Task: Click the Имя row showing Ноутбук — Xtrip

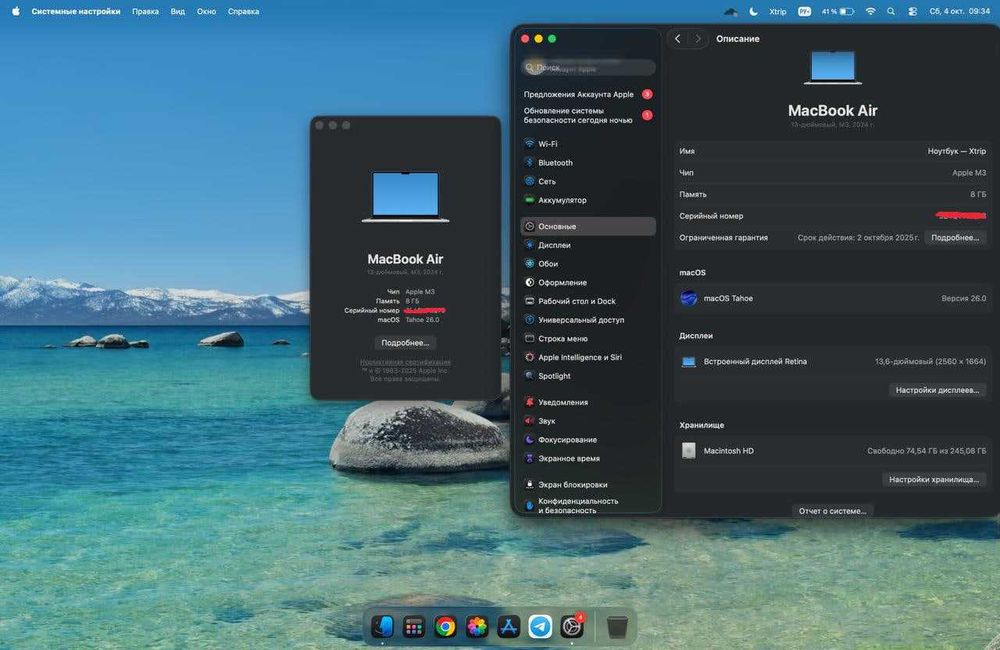Action: [x=832, y=151]
